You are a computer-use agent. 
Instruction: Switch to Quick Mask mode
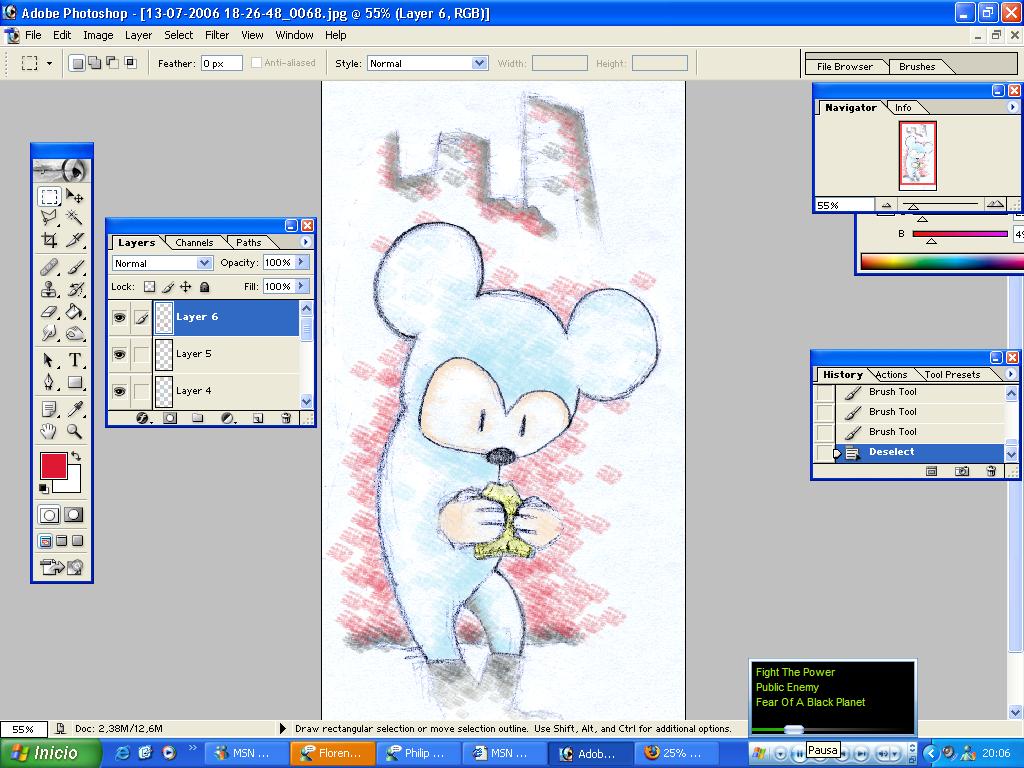[74, 515]
